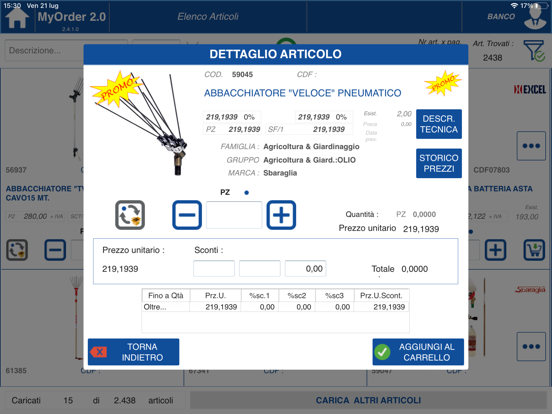
Task: Add background article to cart icon
Action: tap(534, 250)
